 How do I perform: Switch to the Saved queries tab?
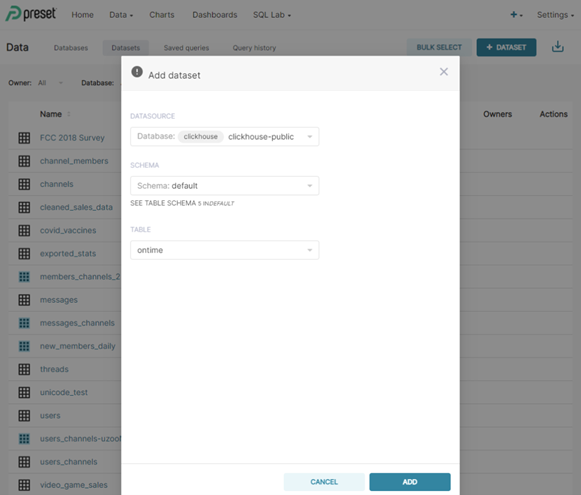click(186, 48)
